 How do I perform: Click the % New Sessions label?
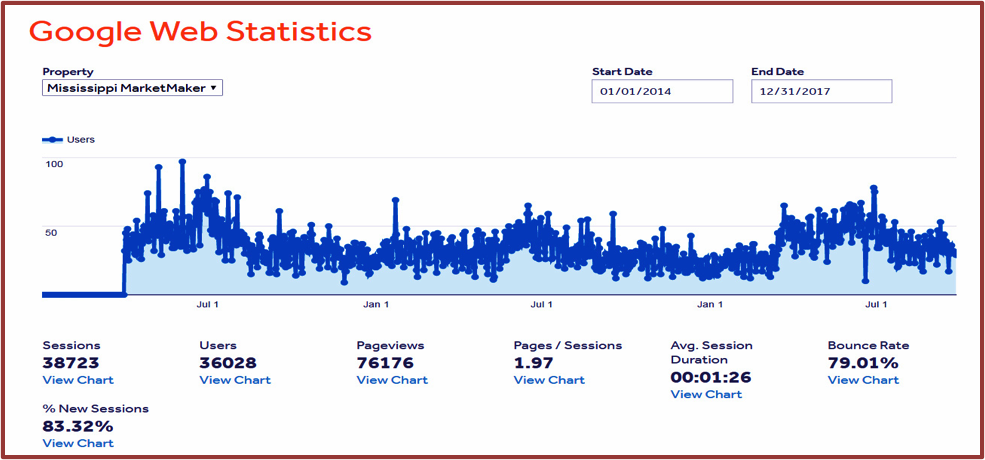point(95,408)
